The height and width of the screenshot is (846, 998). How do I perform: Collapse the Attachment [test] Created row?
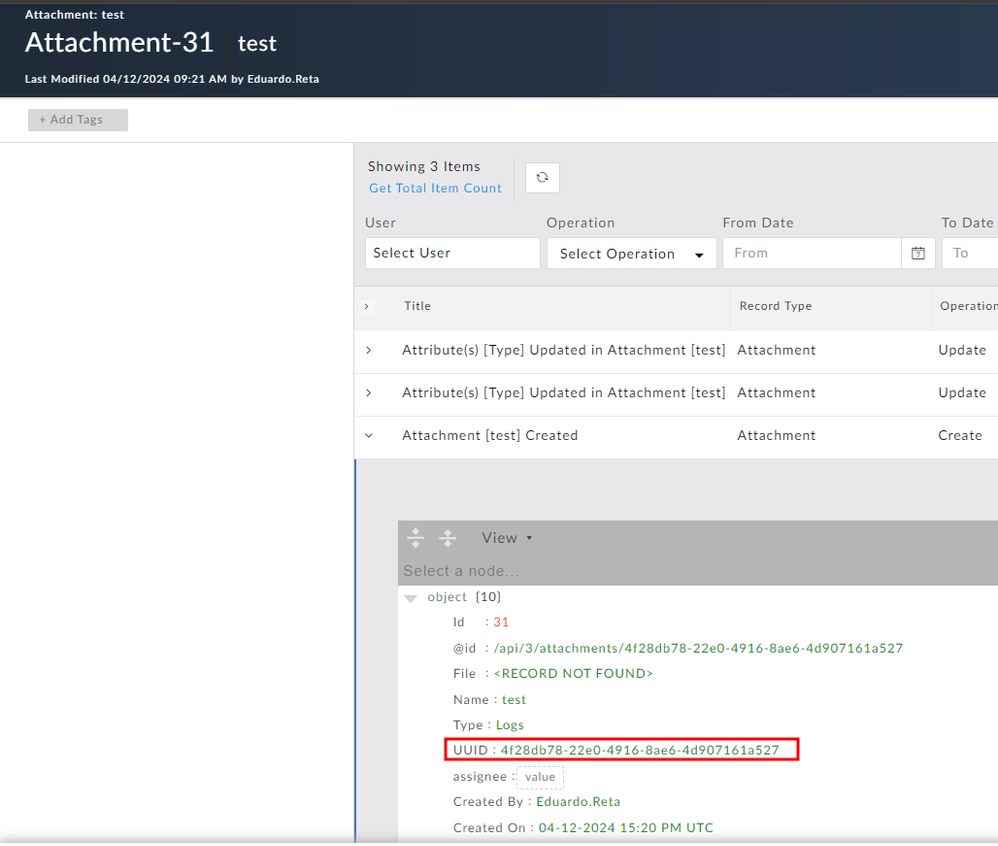click(x=369, y=435)
